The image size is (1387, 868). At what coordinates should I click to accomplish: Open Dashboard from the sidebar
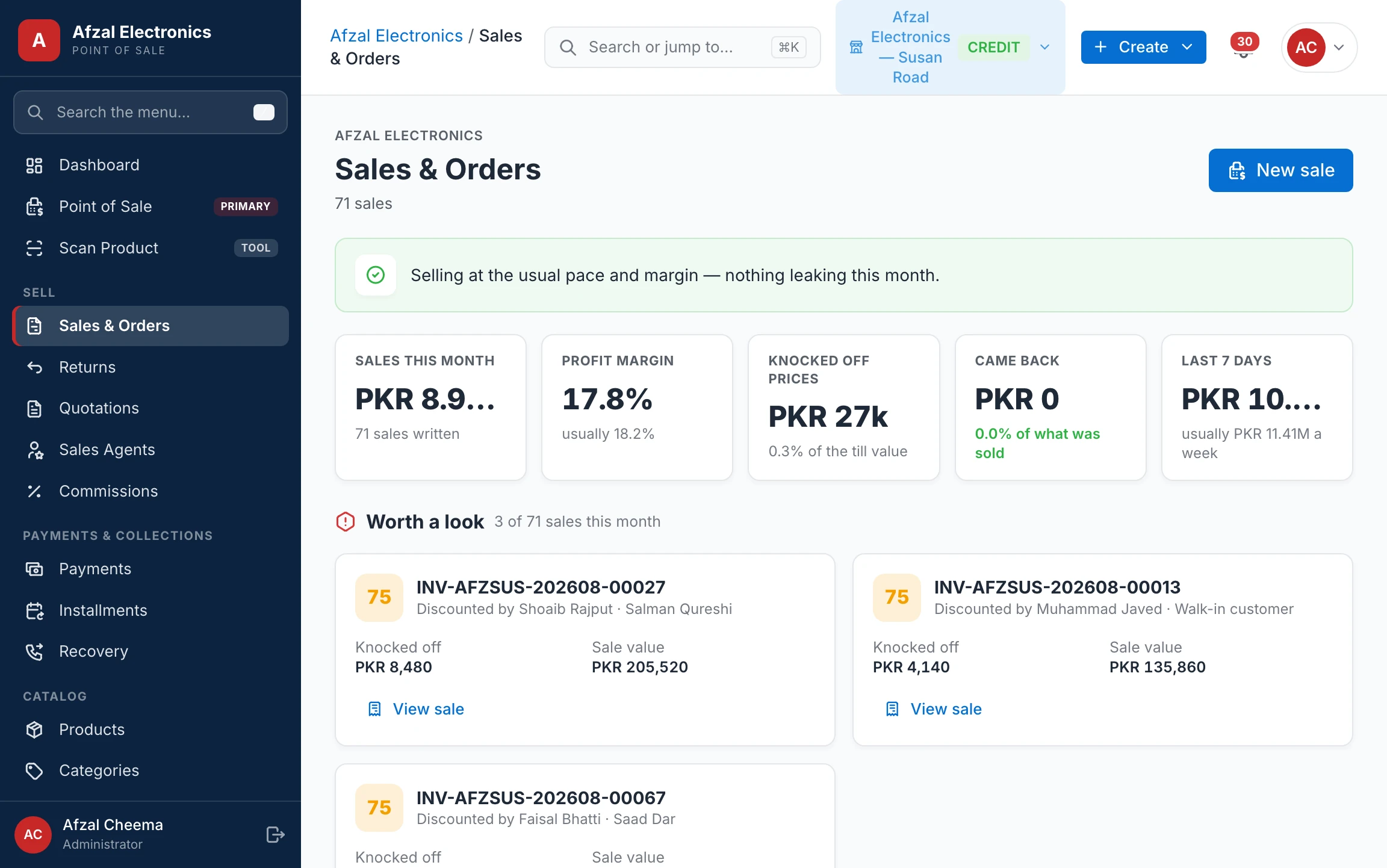150,165
